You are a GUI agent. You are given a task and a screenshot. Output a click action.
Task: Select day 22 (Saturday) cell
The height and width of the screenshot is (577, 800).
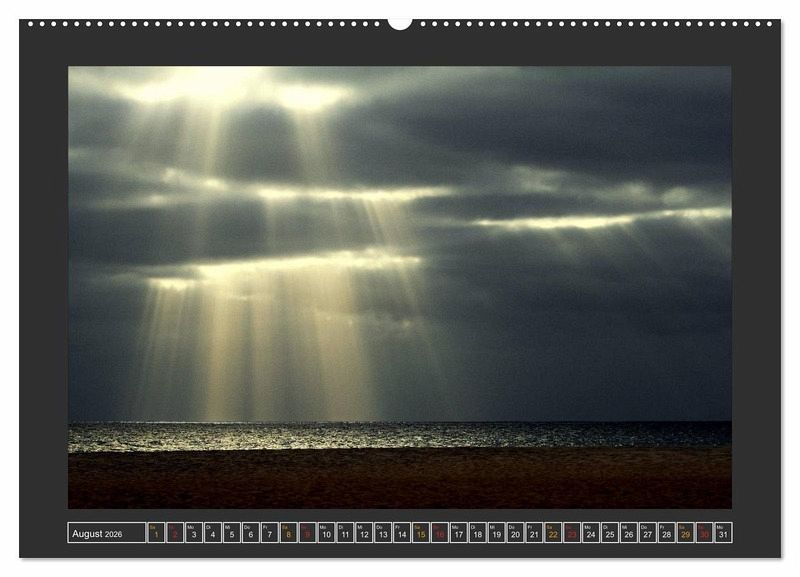pos(553,532)
